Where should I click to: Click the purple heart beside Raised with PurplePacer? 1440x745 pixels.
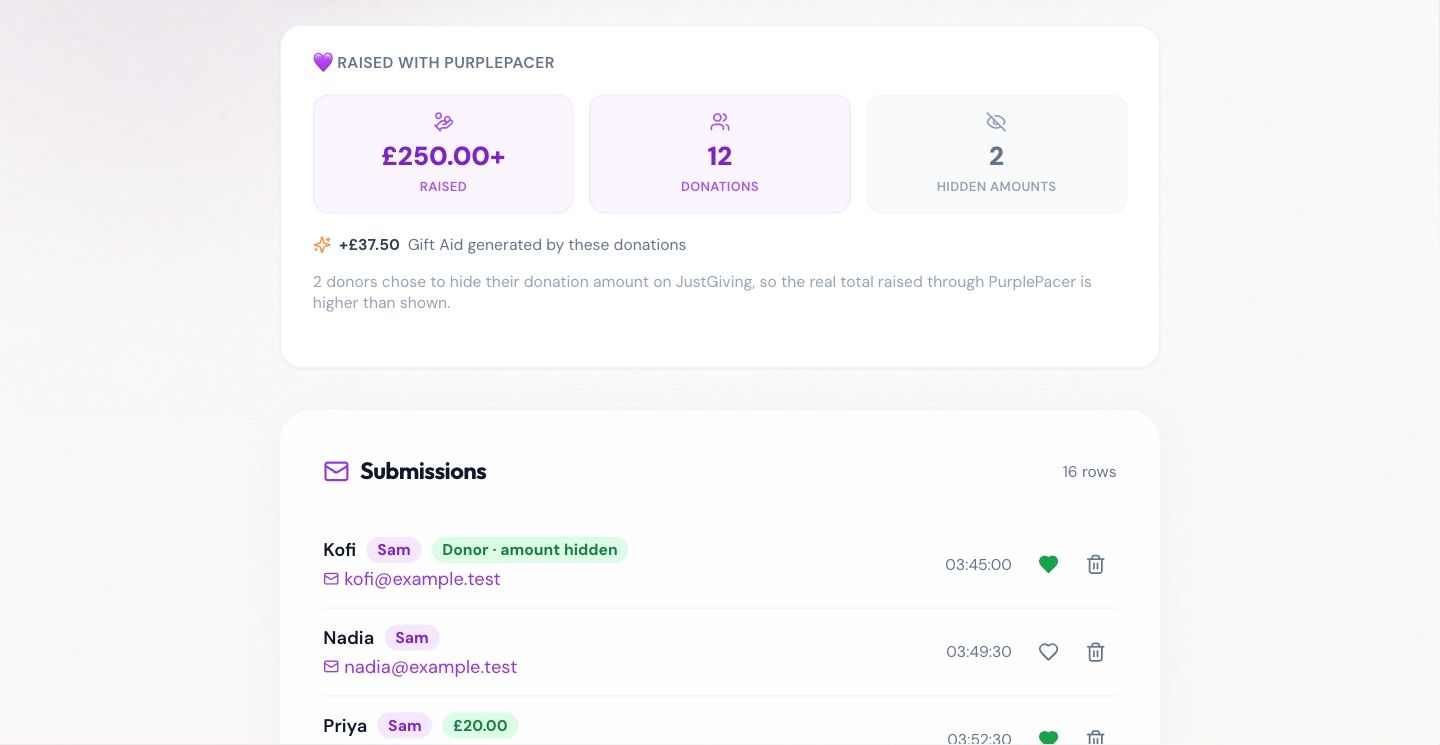pyautogui.click(x=323, y=63)
